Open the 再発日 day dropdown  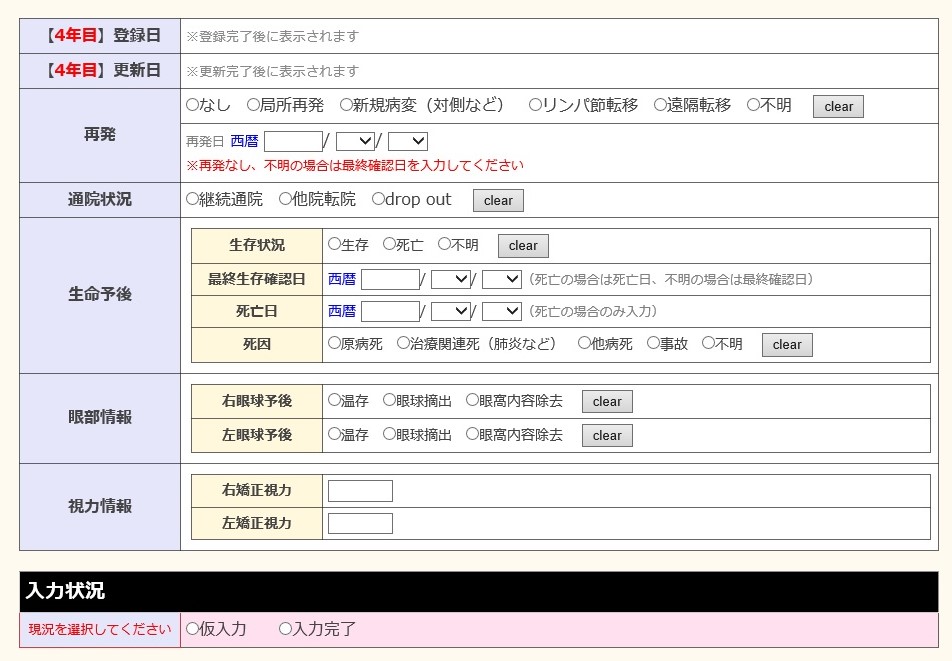point(407,142)
